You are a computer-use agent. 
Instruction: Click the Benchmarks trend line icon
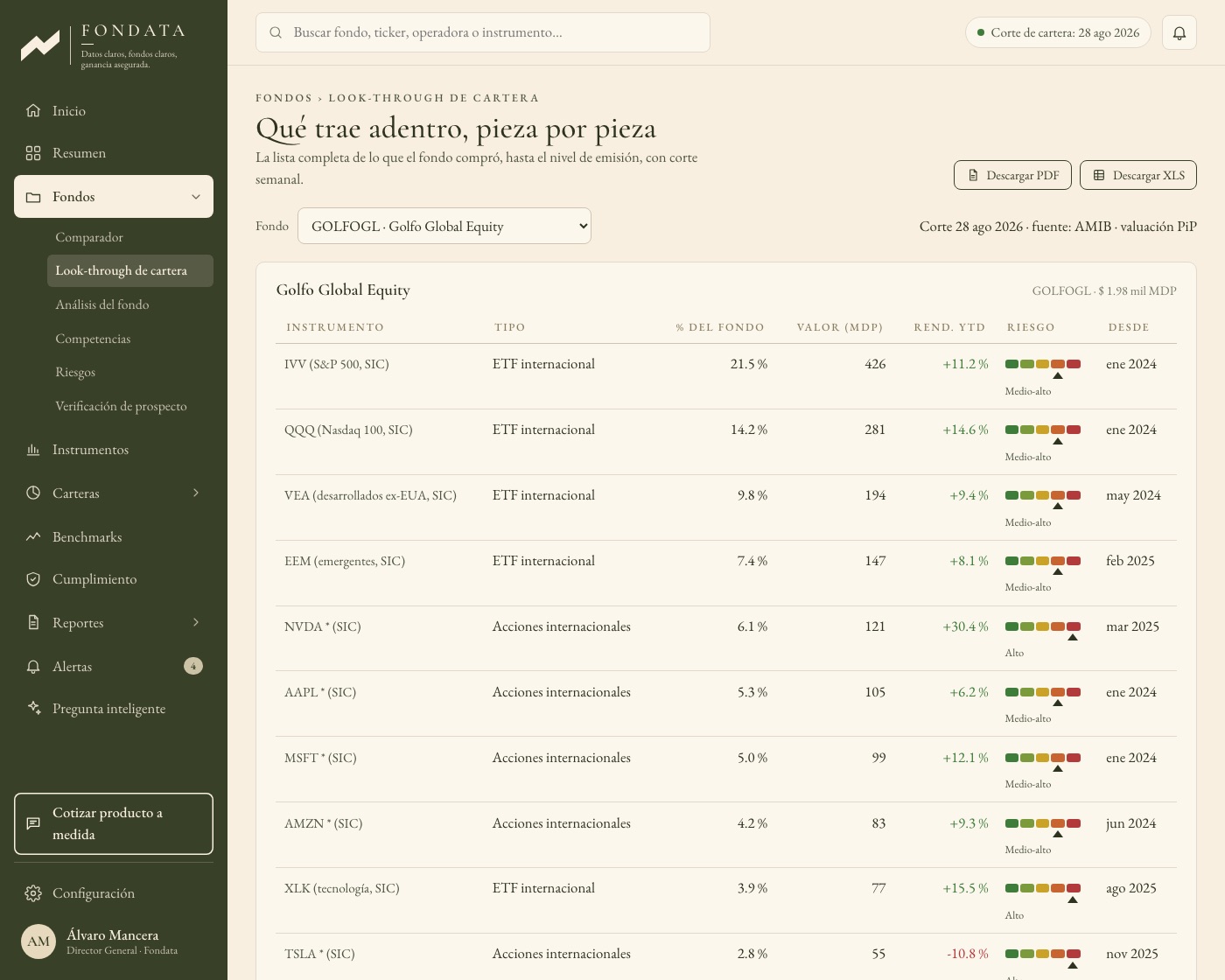pyautogui.click(x=33, y=536)
